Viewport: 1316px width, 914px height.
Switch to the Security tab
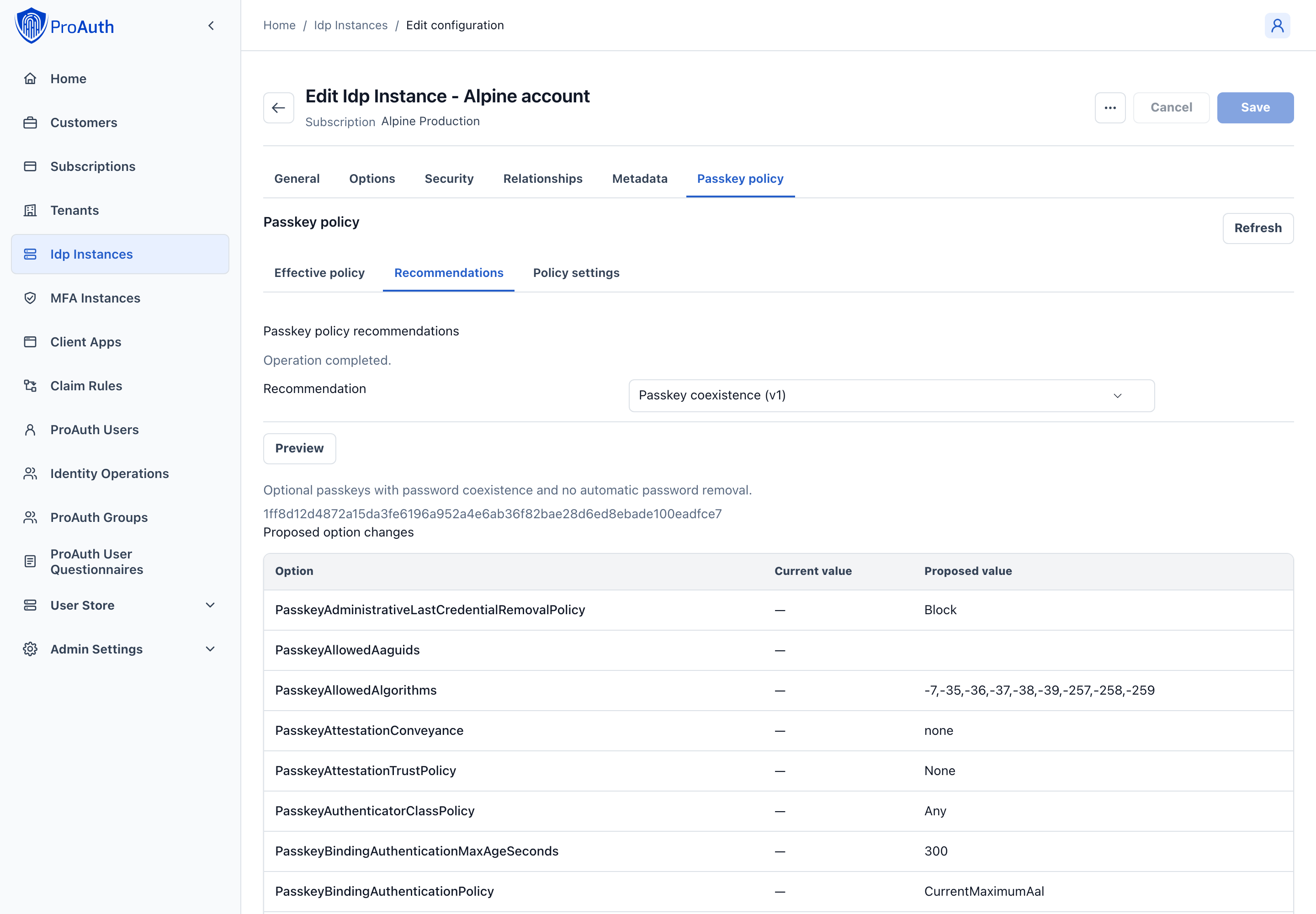pos(449,179)
